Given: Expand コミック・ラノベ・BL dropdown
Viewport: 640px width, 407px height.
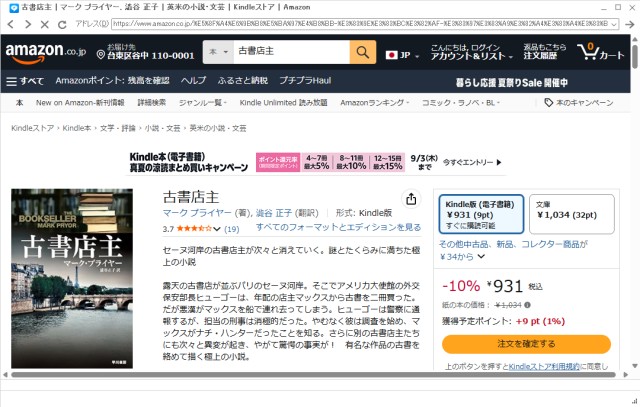Looking at the screenshot, I should [x=460, y=103].
